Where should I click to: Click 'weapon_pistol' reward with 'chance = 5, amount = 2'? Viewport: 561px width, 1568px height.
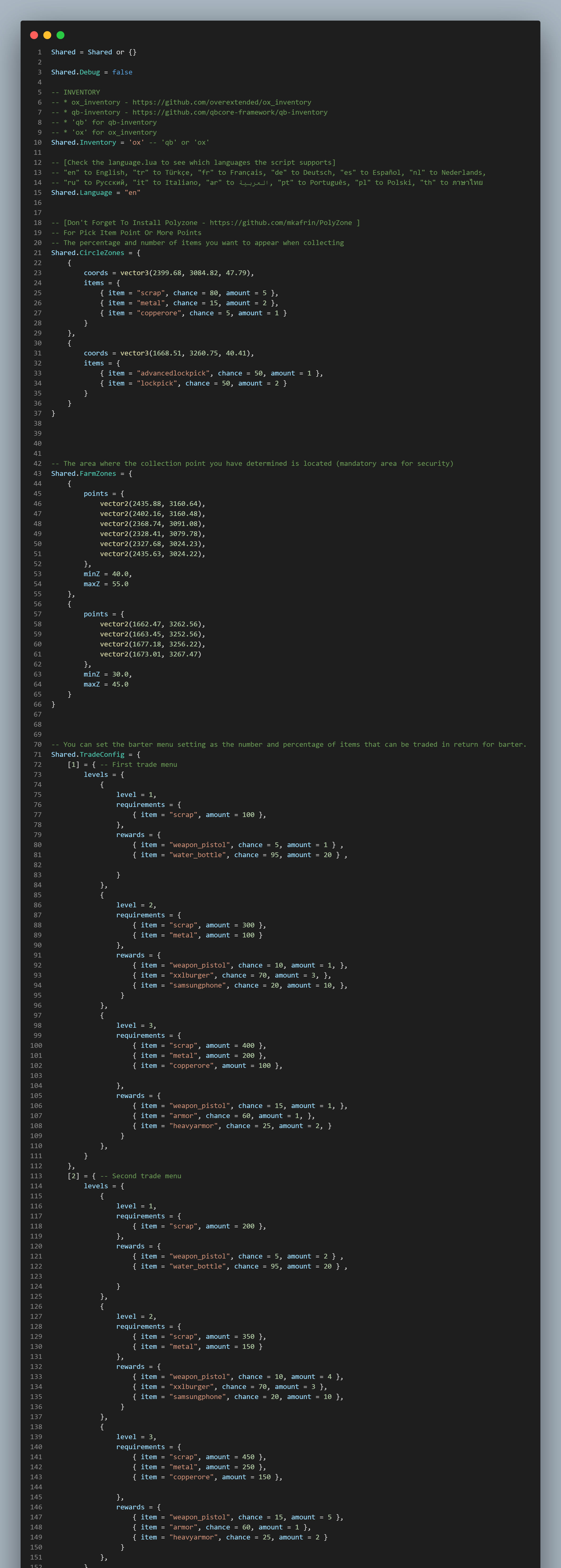(x=238, y=1256)
